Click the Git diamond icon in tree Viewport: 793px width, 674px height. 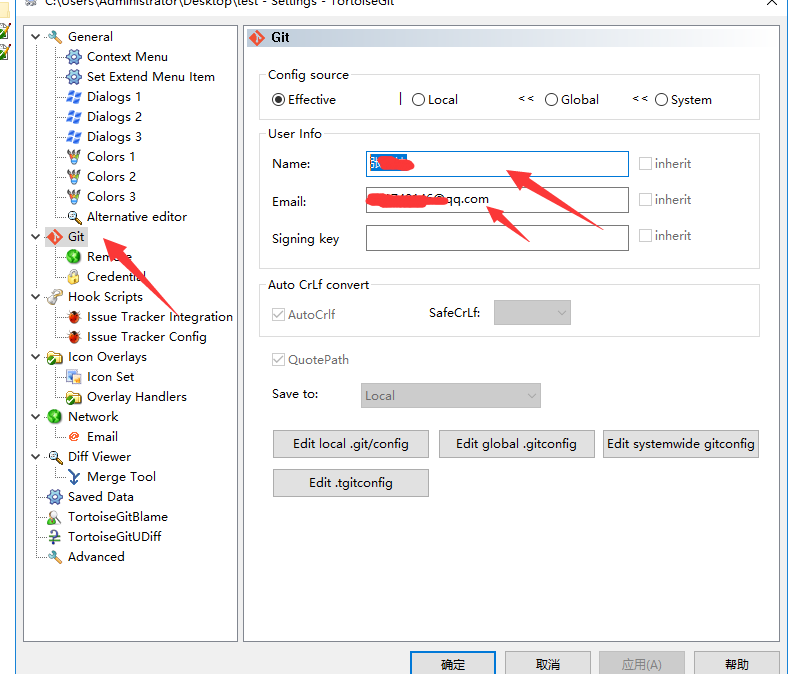[x=55, y=237]
